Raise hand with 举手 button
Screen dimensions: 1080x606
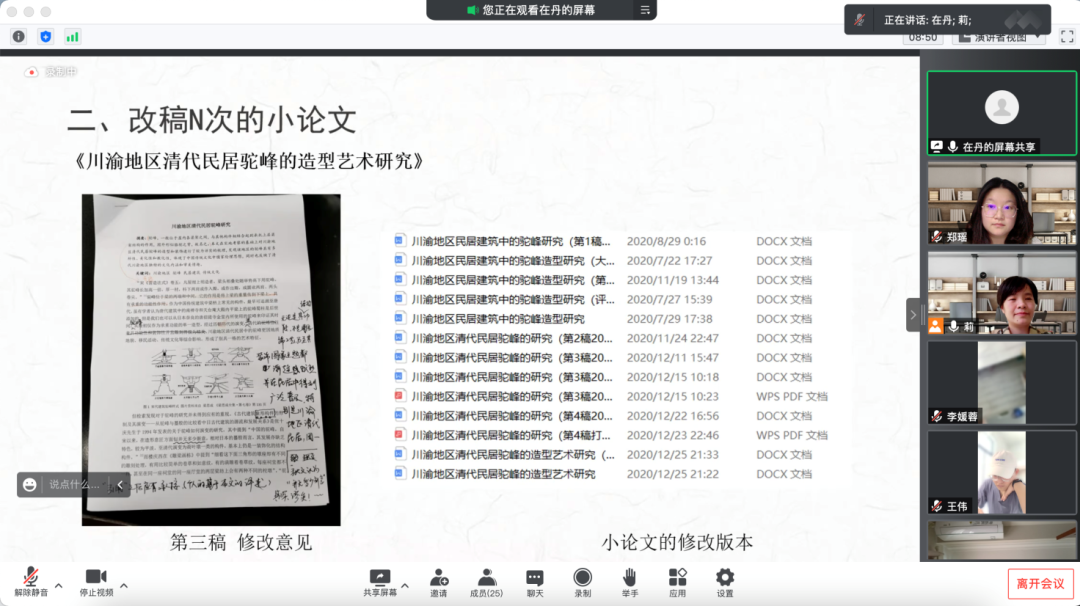pos(629,581)
